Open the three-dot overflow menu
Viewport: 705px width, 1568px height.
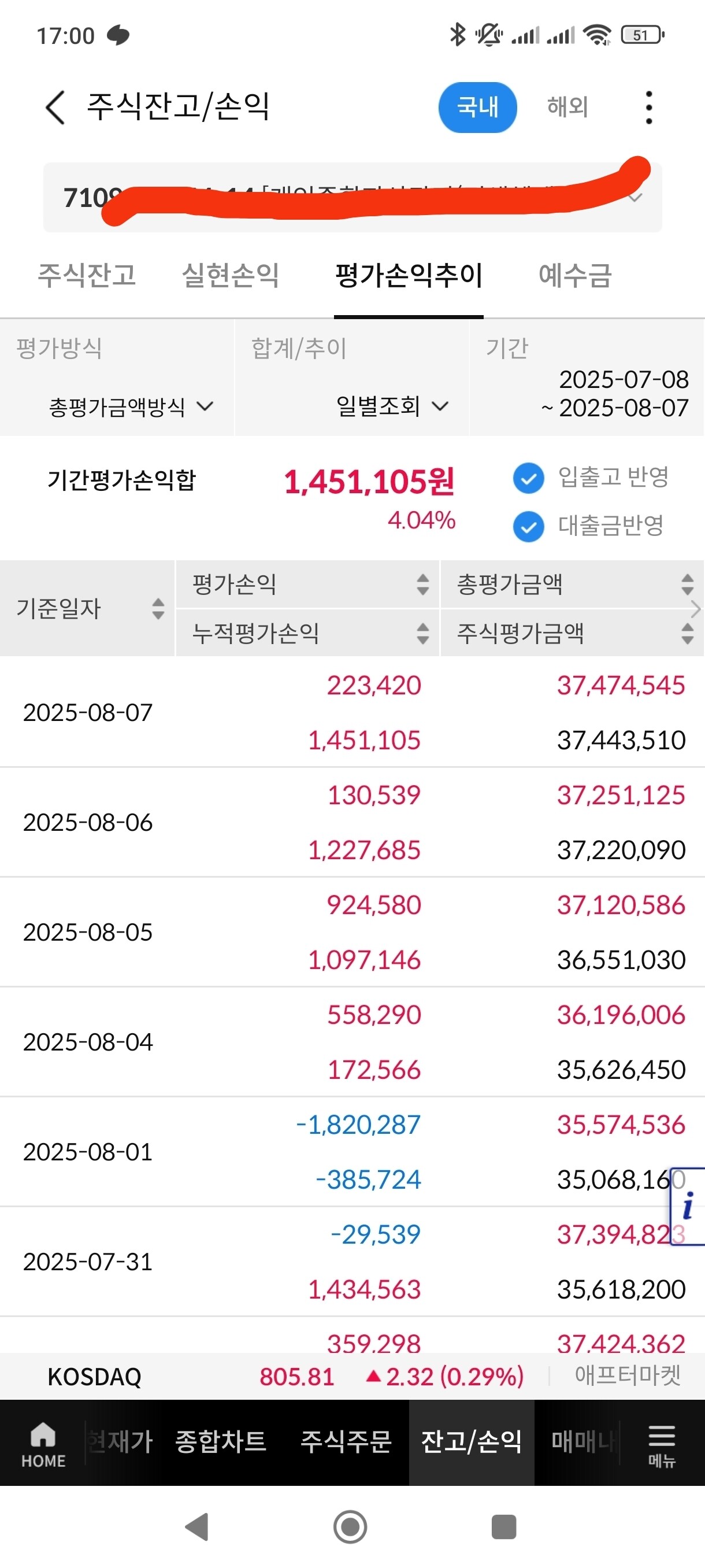(648, 108)
